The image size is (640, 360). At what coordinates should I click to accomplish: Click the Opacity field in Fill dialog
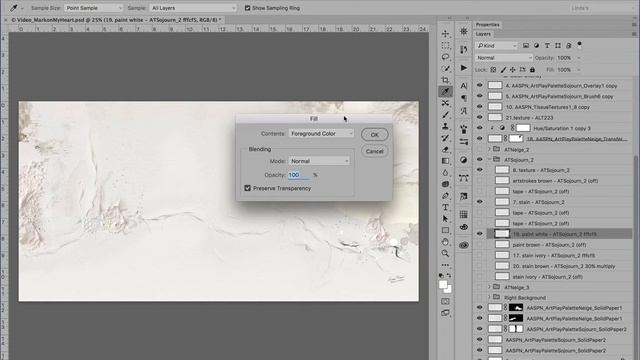point(299,175)
